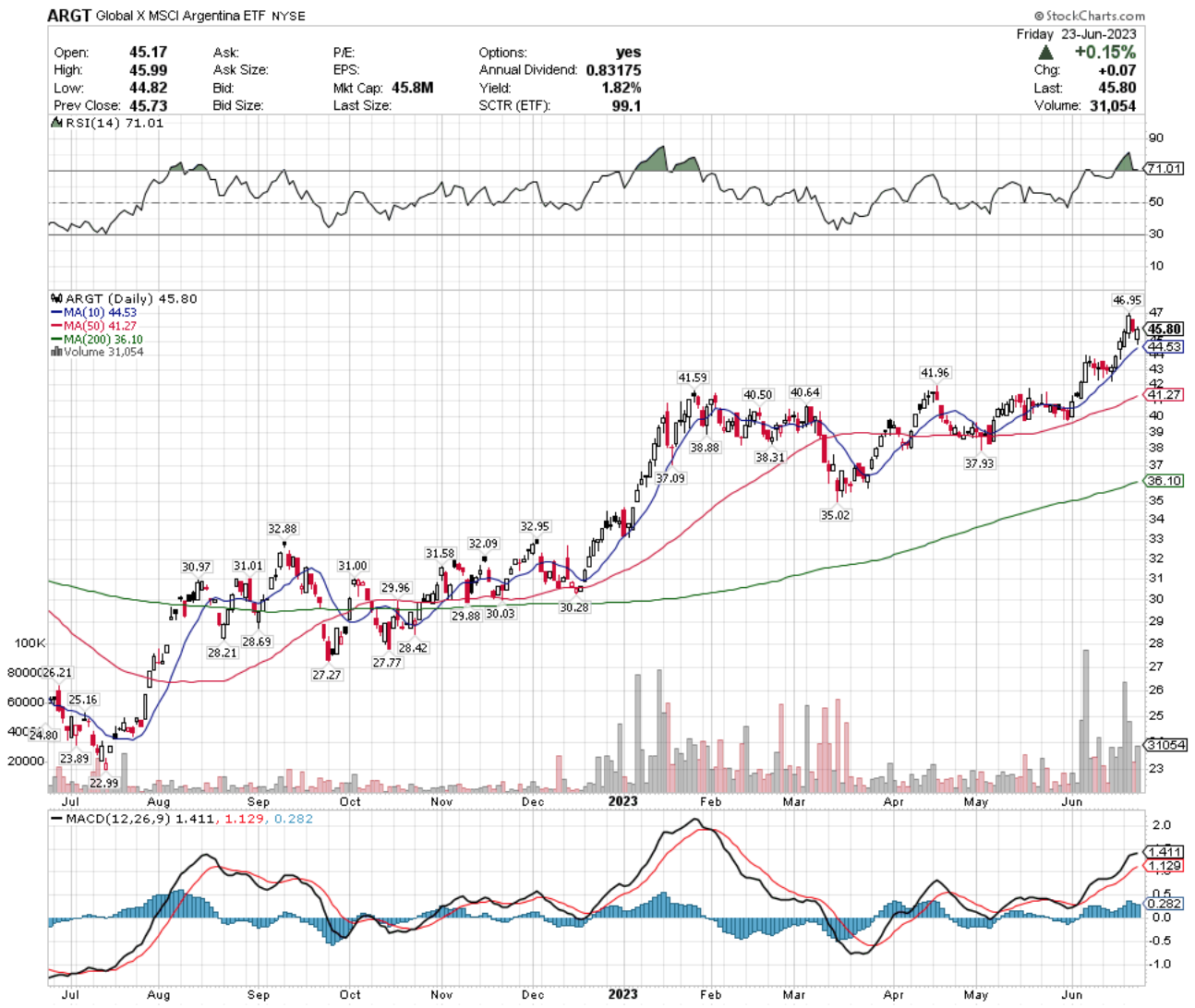Click the 2023 year label under volume panel
This screenshot has width=1195, height=1008.
click(622, 801)
